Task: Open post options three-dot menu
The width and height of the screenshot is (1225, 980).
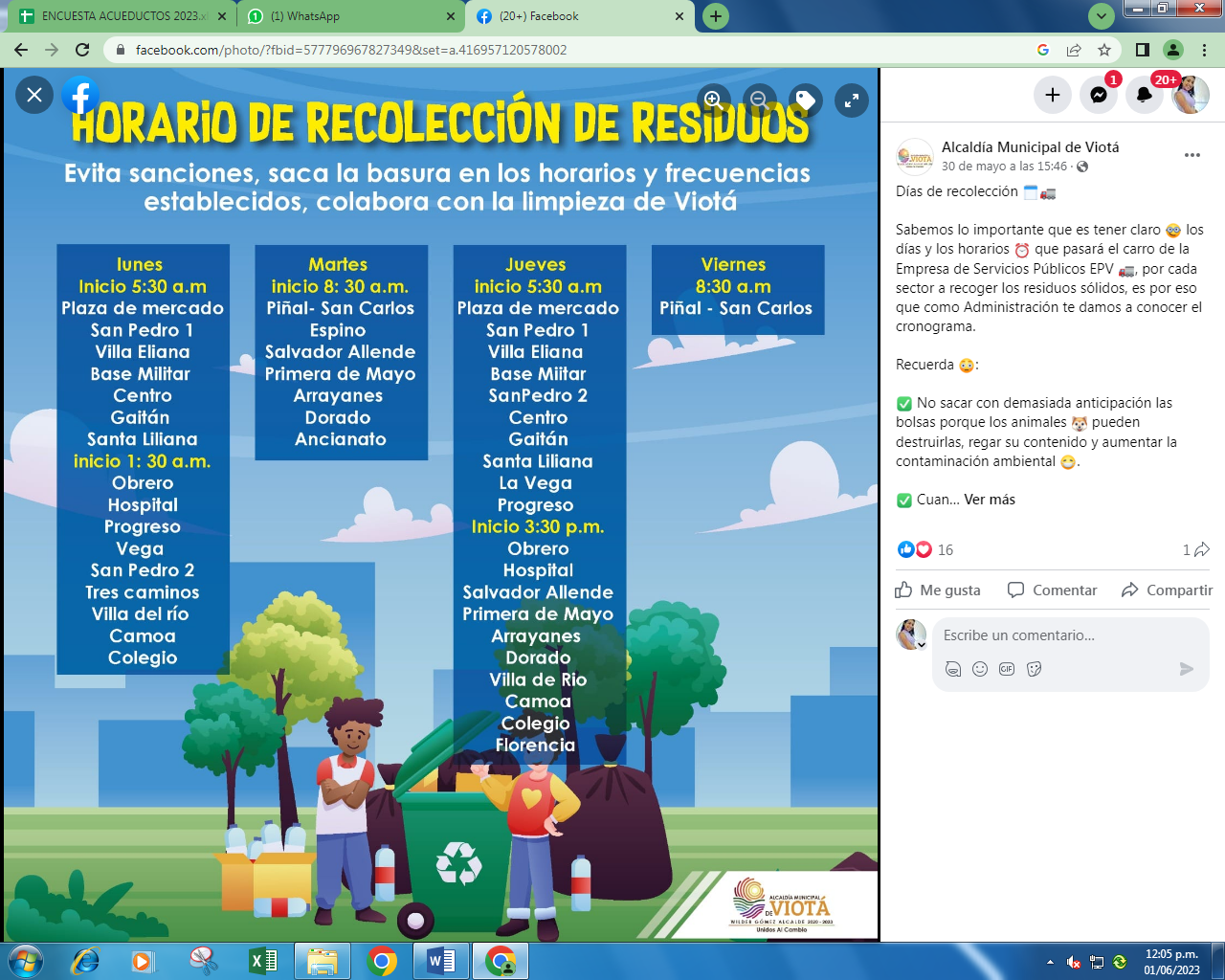Action: point(1192,155)
